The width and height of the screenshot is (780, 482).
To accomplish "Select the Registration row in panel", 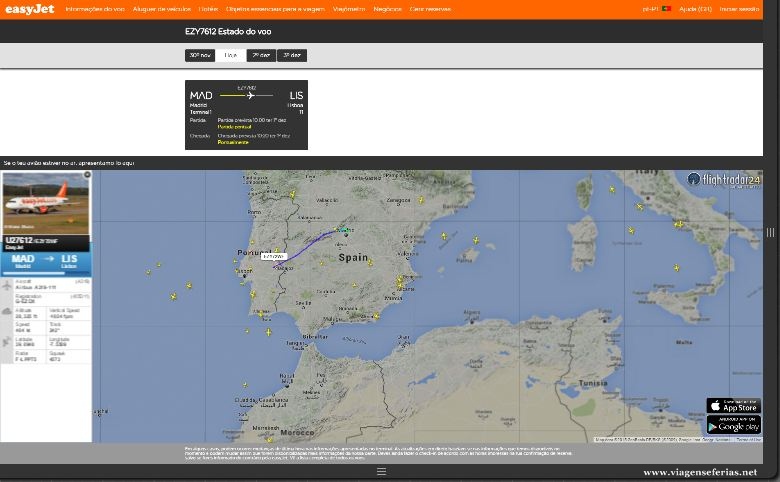I will tap(52, 298).
